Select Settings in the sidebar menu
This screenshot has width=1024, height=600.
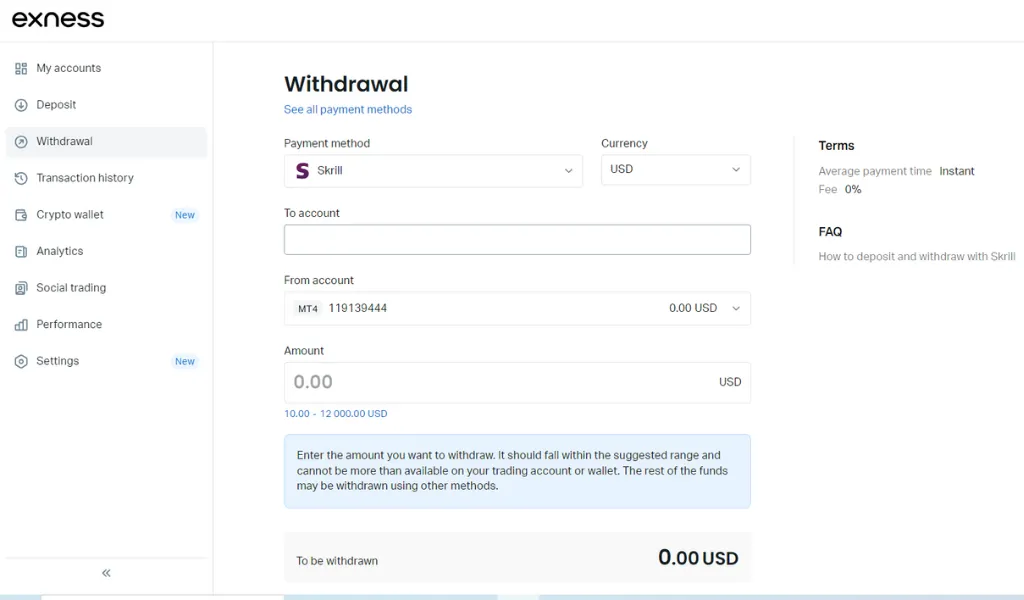(60, 361)
